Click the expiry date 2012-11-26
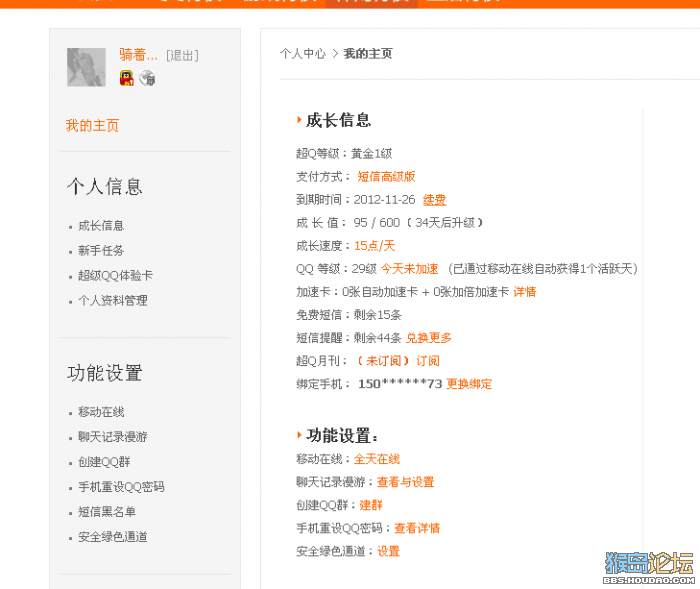700x589 pixels. pos(384,200)
